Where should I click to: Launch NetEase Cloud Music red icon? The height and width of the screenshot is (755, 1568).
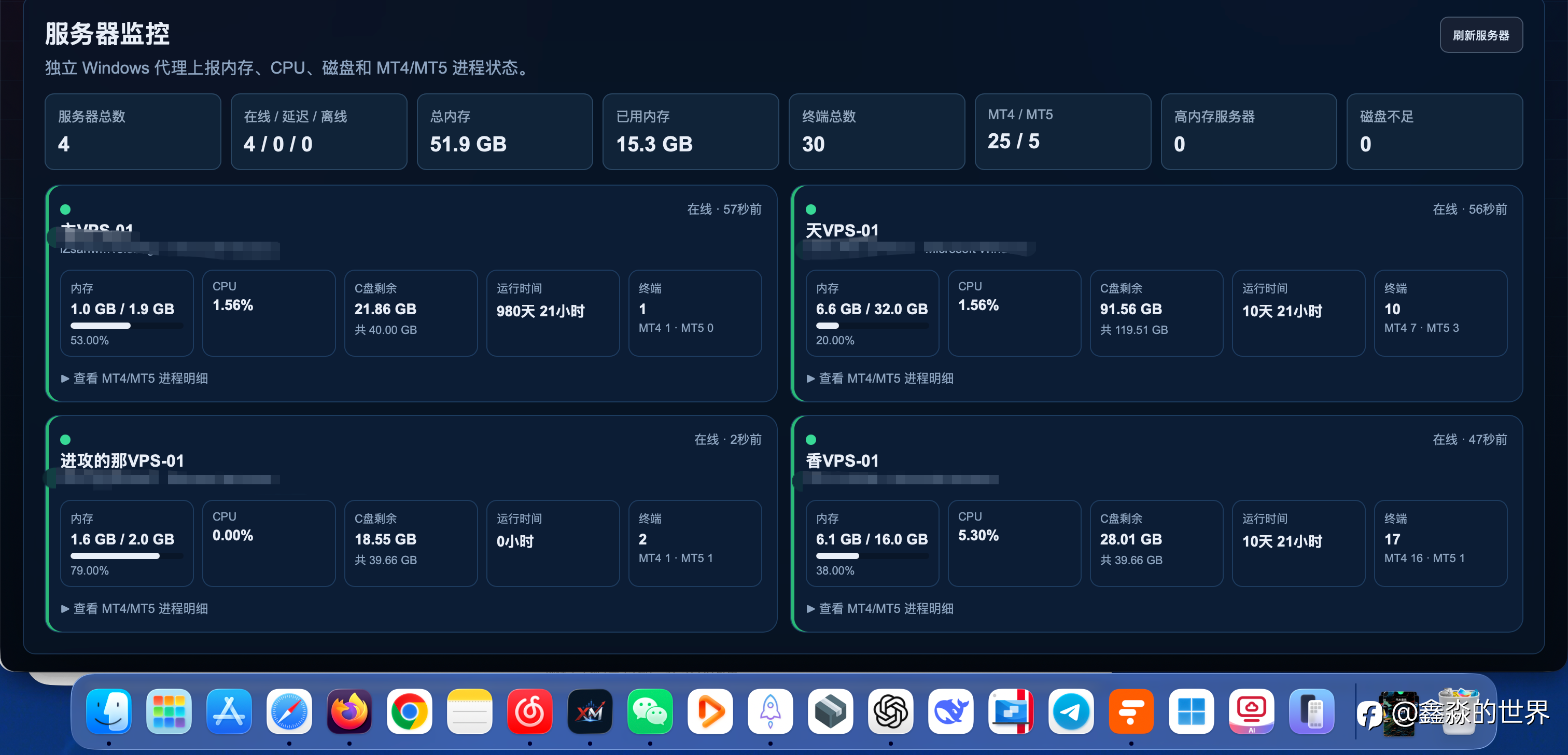point(529,711)
